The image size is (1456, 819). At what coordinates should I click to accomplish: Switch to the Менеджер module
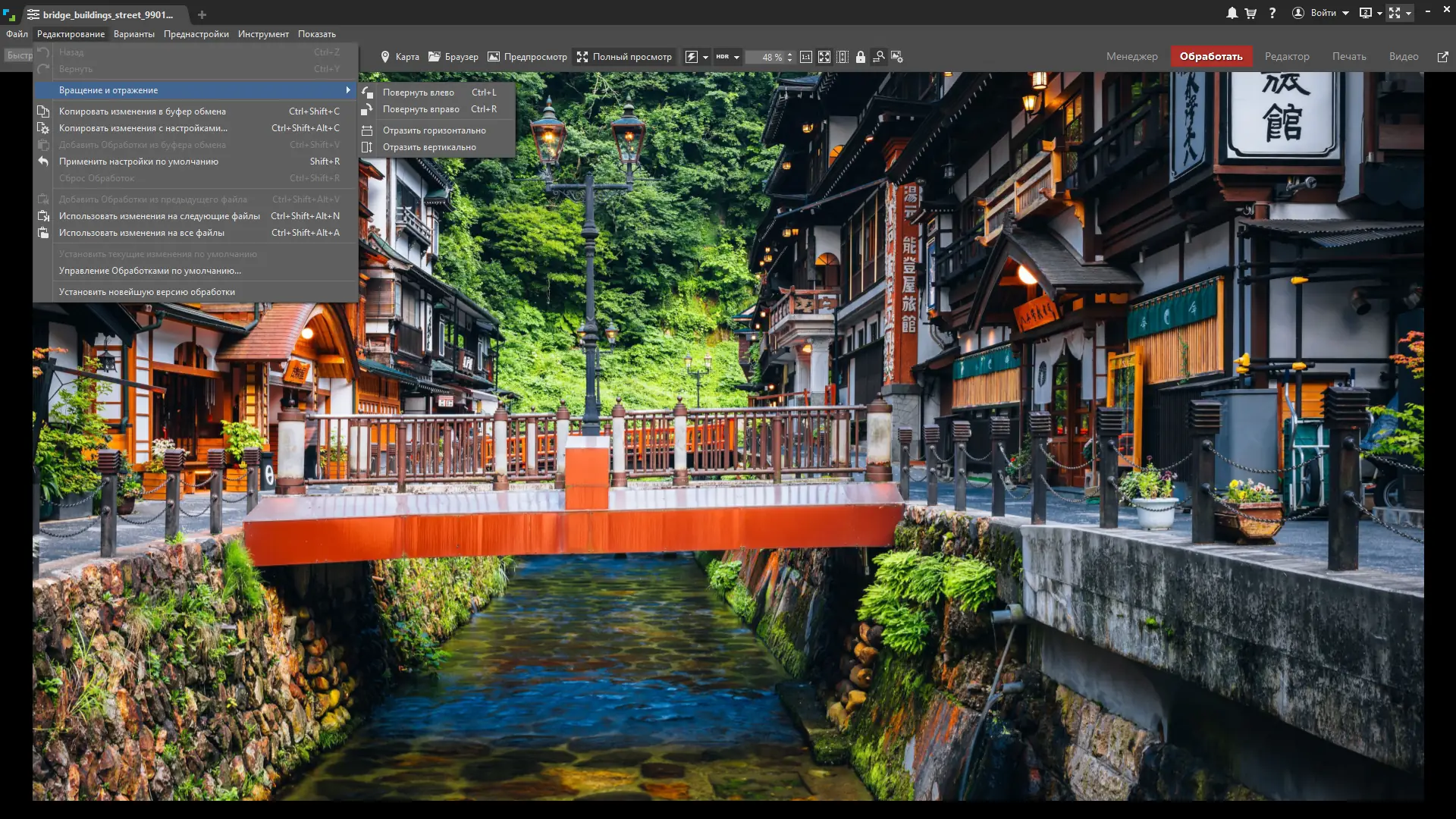(x=1131, y=57)
